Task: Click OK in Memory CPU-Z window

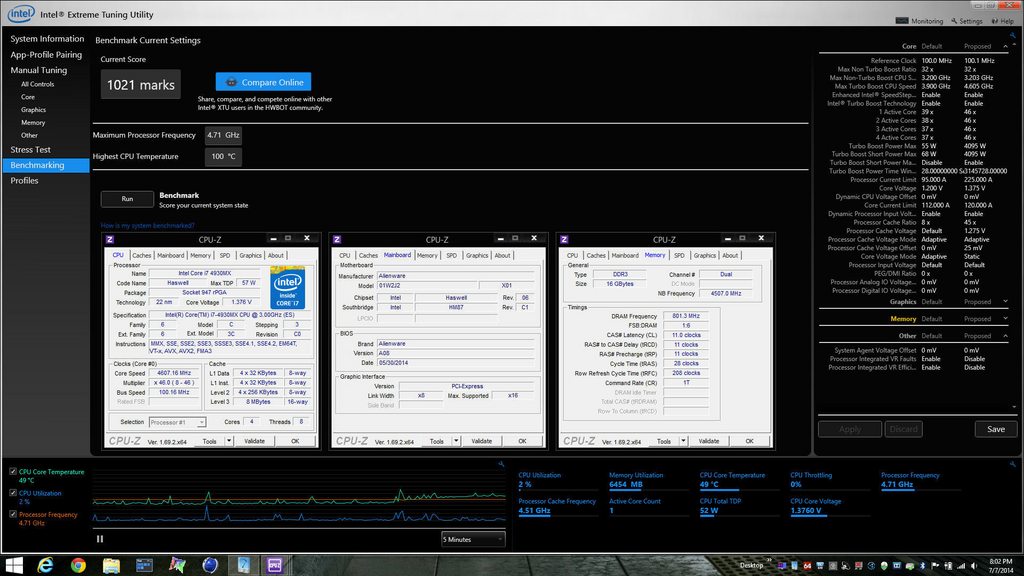Action: pyautogui.click(x=749, y=441)
